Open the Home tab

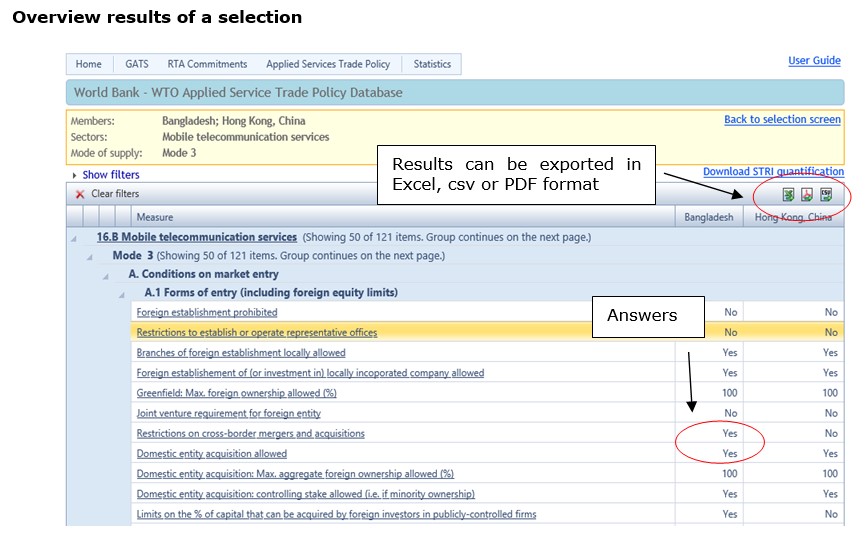(89, 64)
